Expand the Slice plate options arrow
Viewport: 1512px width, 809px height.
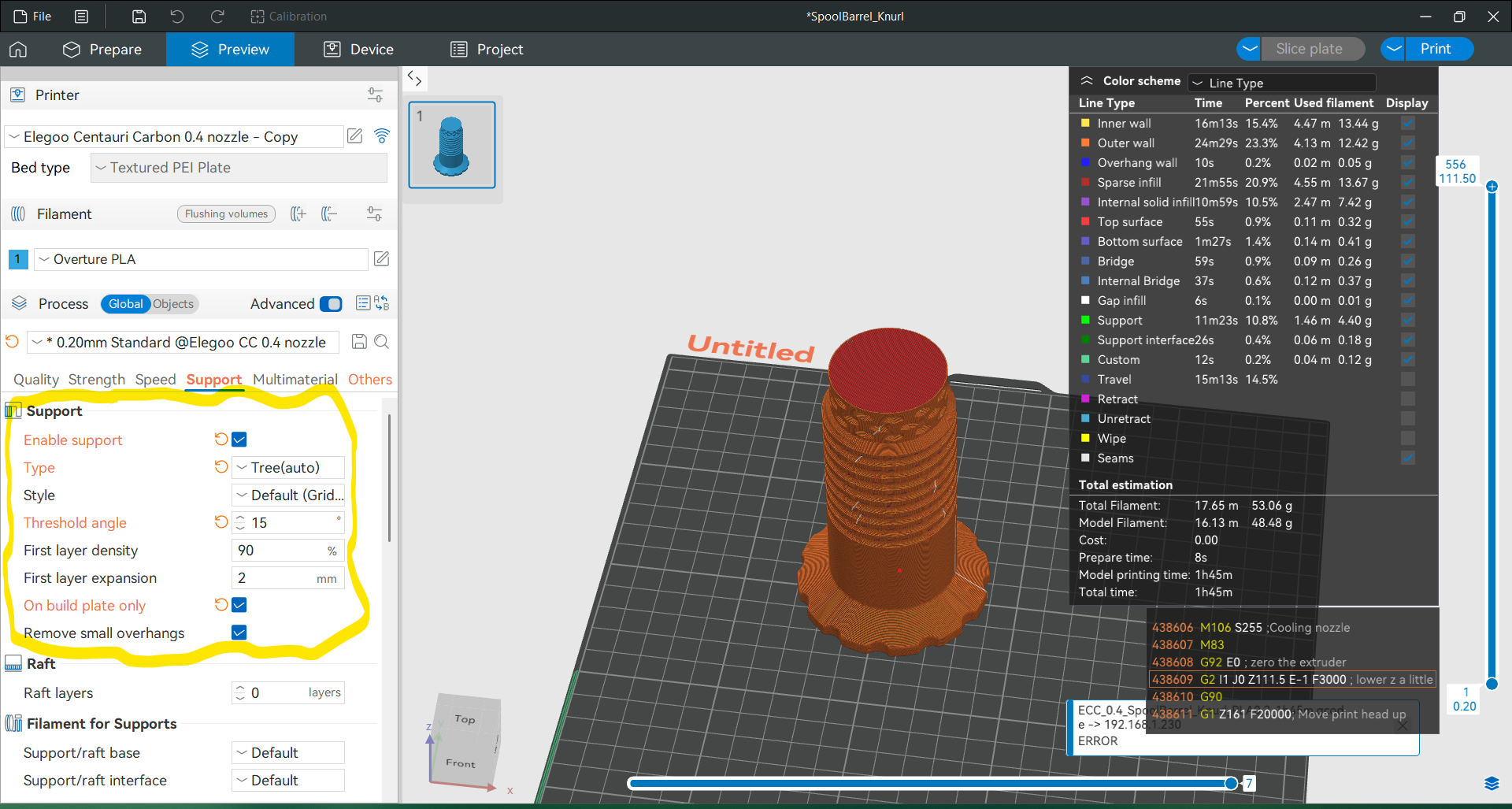(1249, 49)
